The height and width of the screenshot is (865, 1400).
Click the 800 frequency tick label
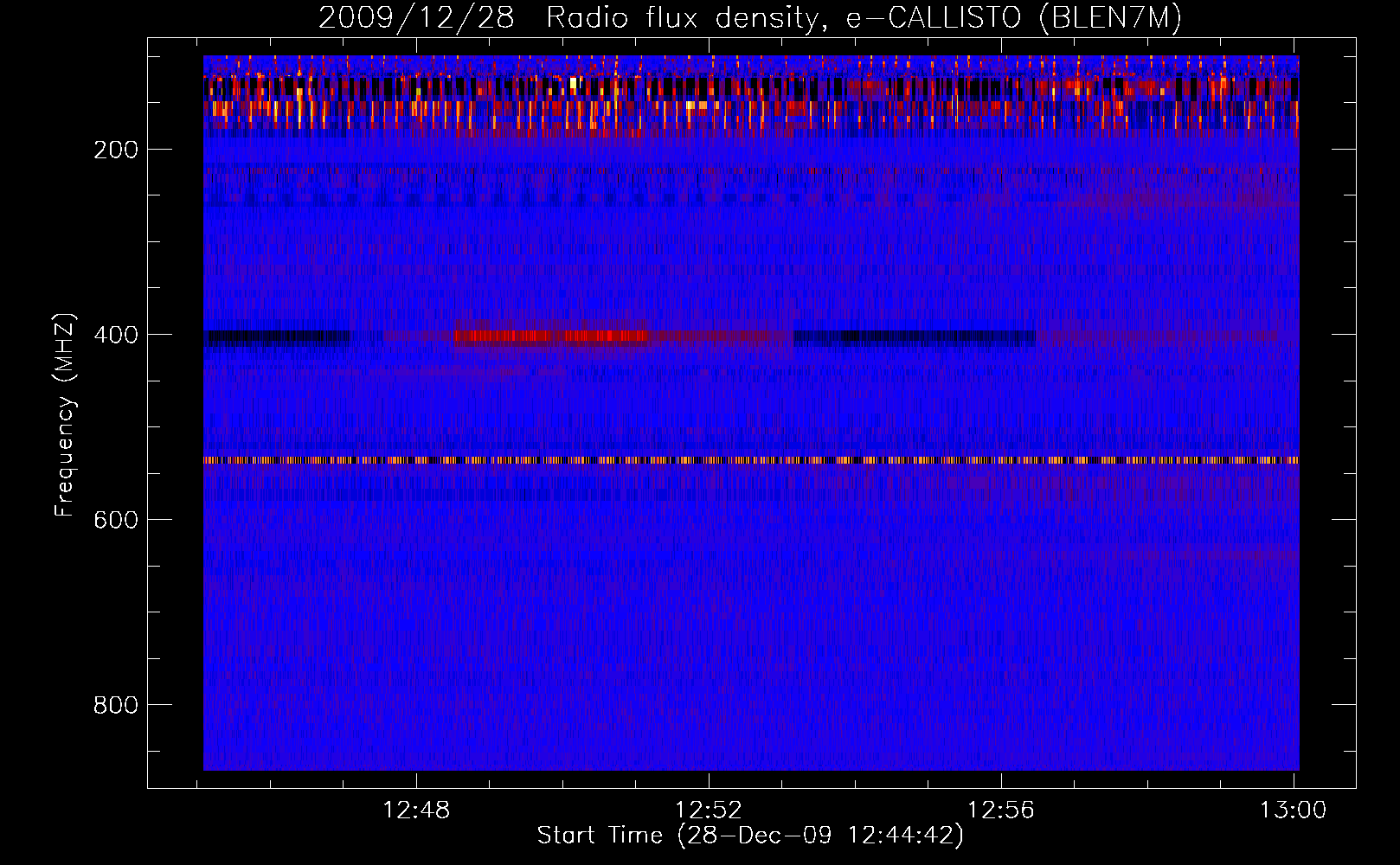(116, 705)
